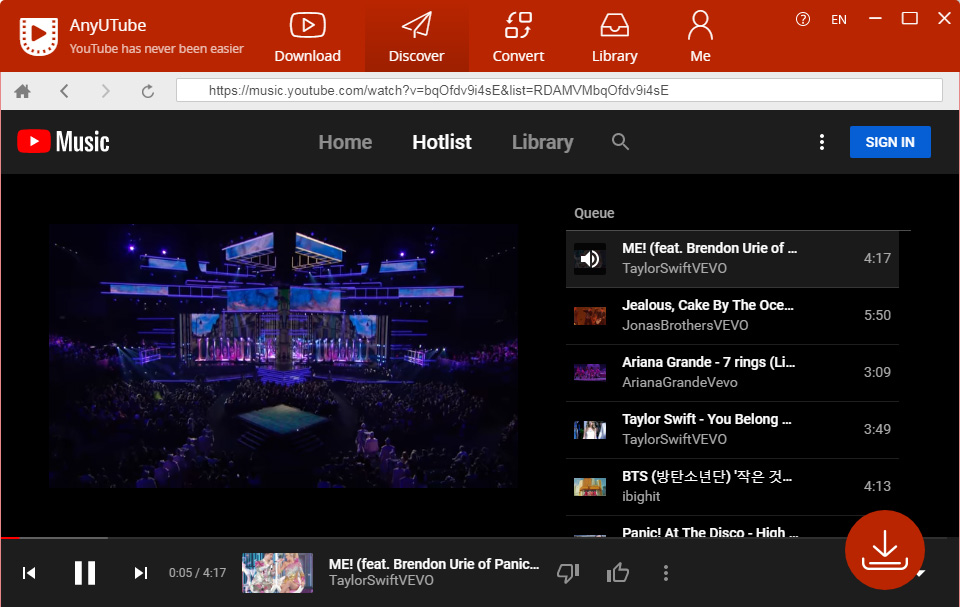This screenshot has width=960, height=607.
Task: Click the help question mark icon
Action: pyautogui.click(x=803, y=20)
